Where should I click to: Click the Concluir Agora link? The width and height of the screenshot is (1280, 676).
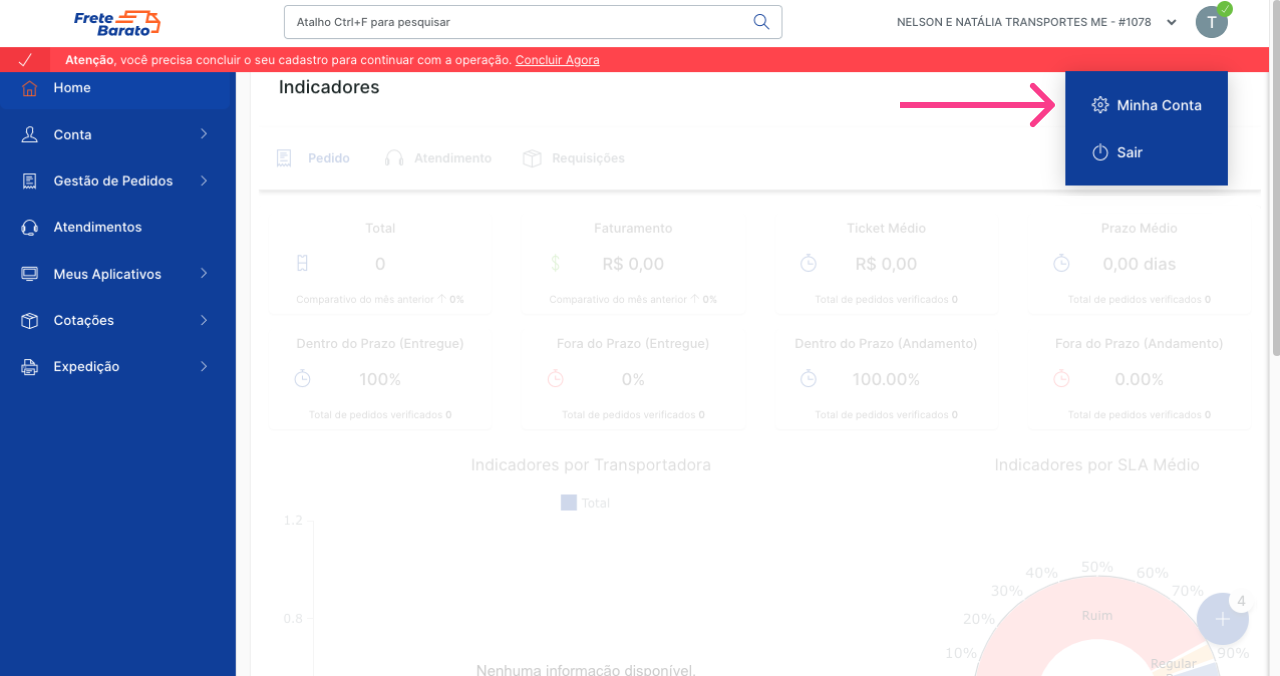click(557, 60)
